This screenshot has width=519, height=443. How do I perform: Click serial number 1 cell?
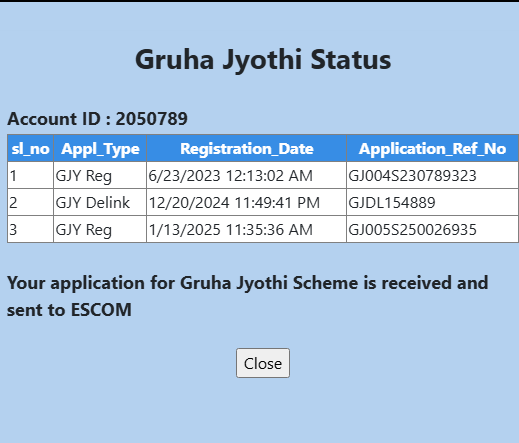click(x=30, y=175)
